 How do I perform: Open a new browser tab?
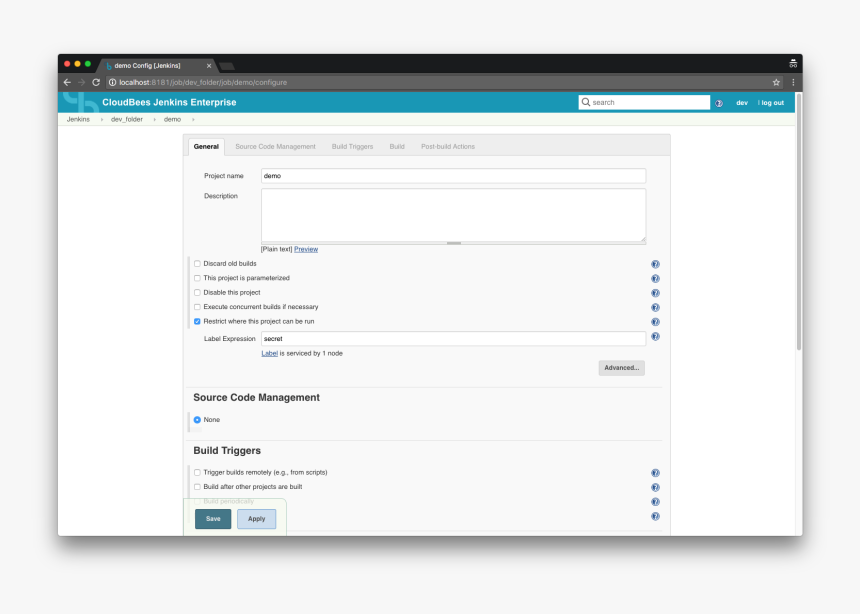pyautogui.click(x=227, y=66)
